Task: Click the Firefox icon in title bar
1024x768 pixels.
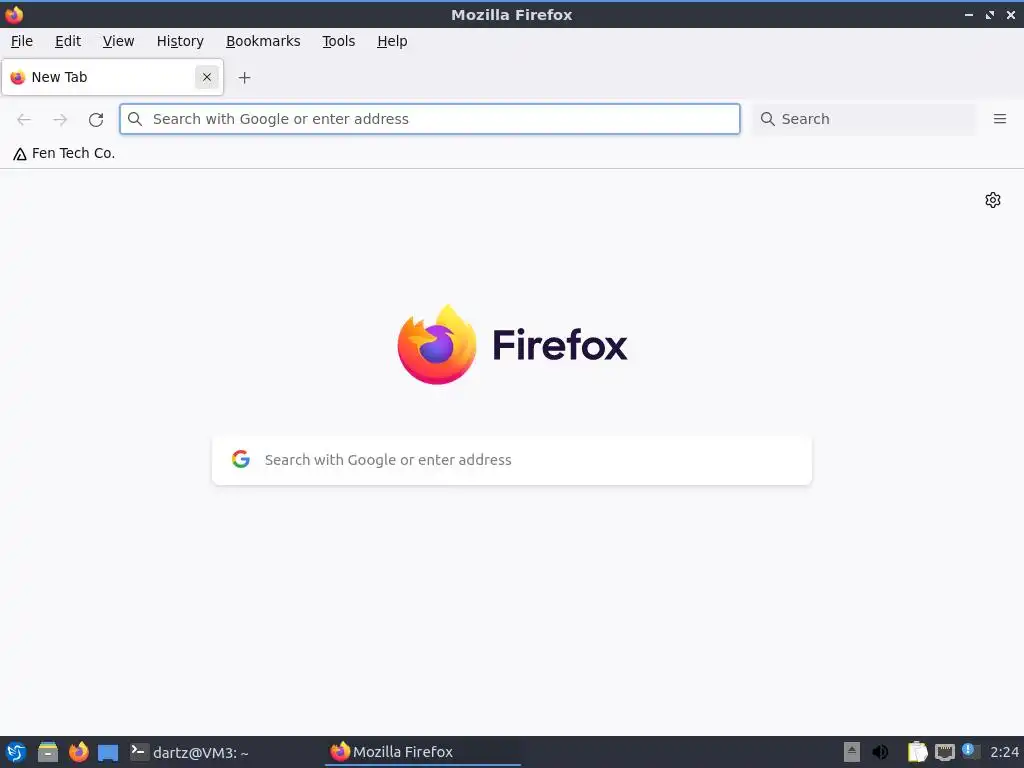Action: 14,14
